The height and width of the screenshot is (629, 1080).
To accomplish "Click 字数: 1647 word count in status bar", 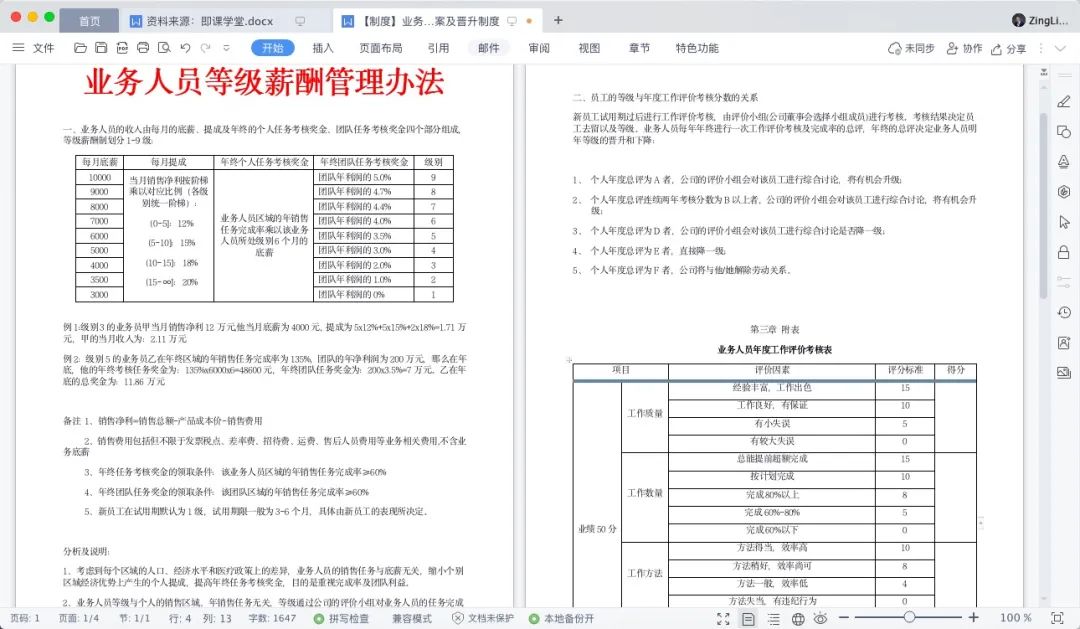I will pos(272,618).
